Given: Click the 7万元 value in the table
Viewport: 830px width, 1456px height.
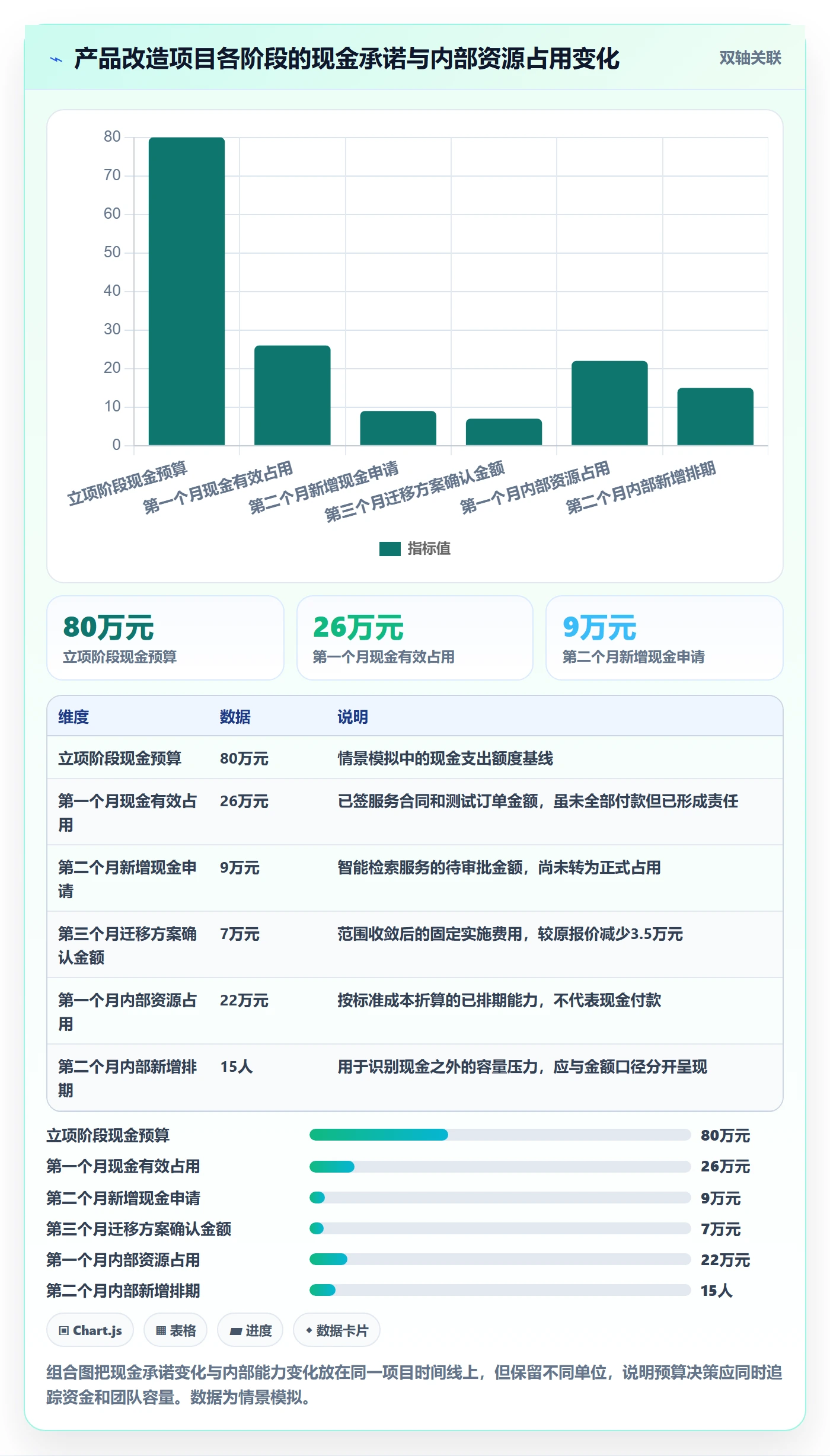Looking at the screenshot, I should pyautogui.click(x=240, y=934).
